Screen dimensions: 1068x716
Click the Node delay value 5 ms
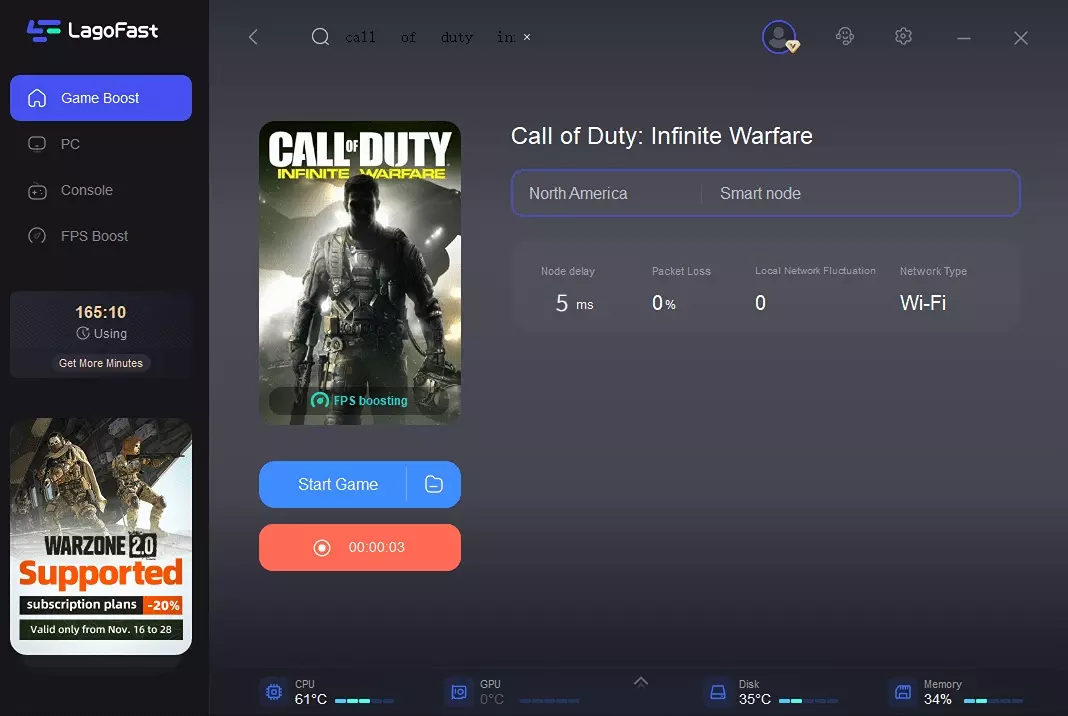click(x=574, y=302)
